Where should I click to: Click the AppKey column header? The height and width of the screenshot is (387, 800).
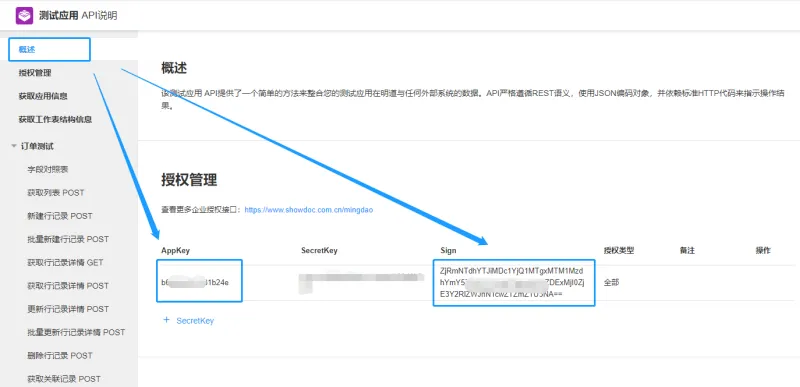pos(176,250)
